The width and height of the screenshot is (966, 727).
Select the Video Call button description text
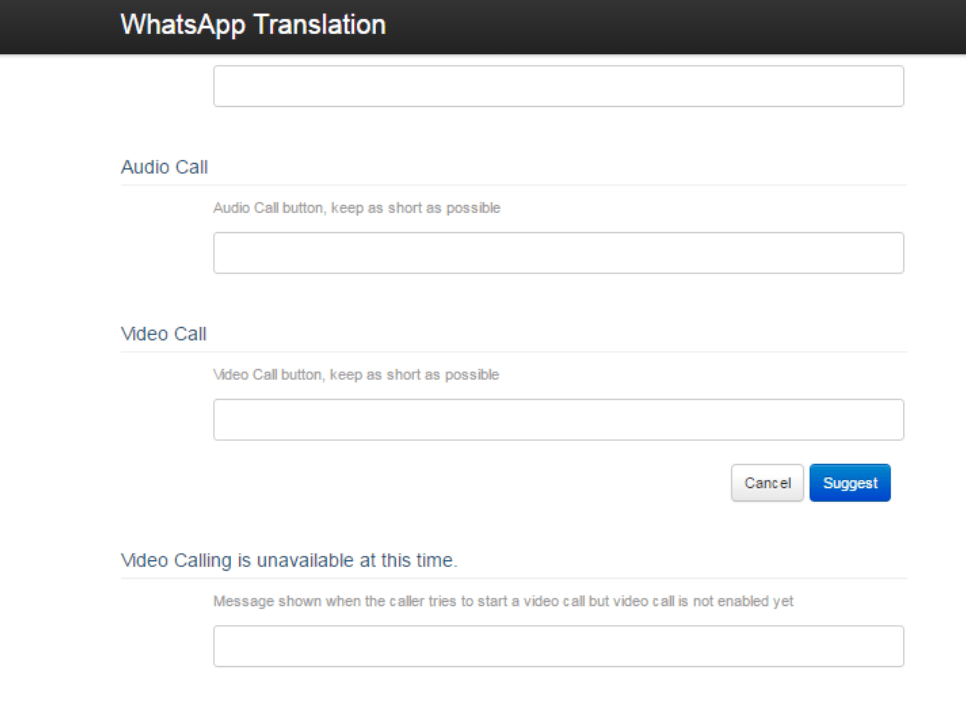[356, 374]
